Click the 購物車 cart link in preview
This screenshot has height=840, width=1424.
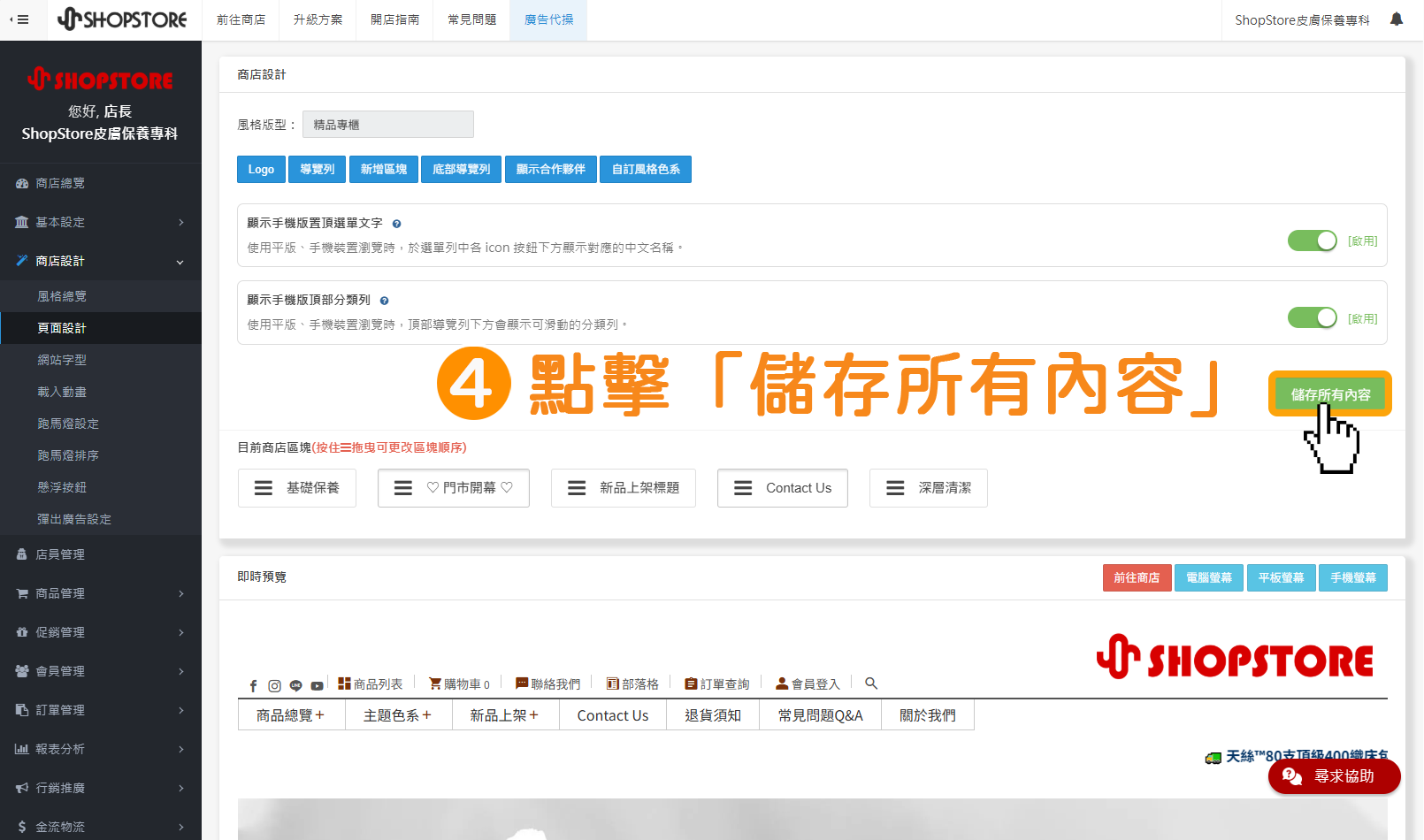tap(459, 683)
